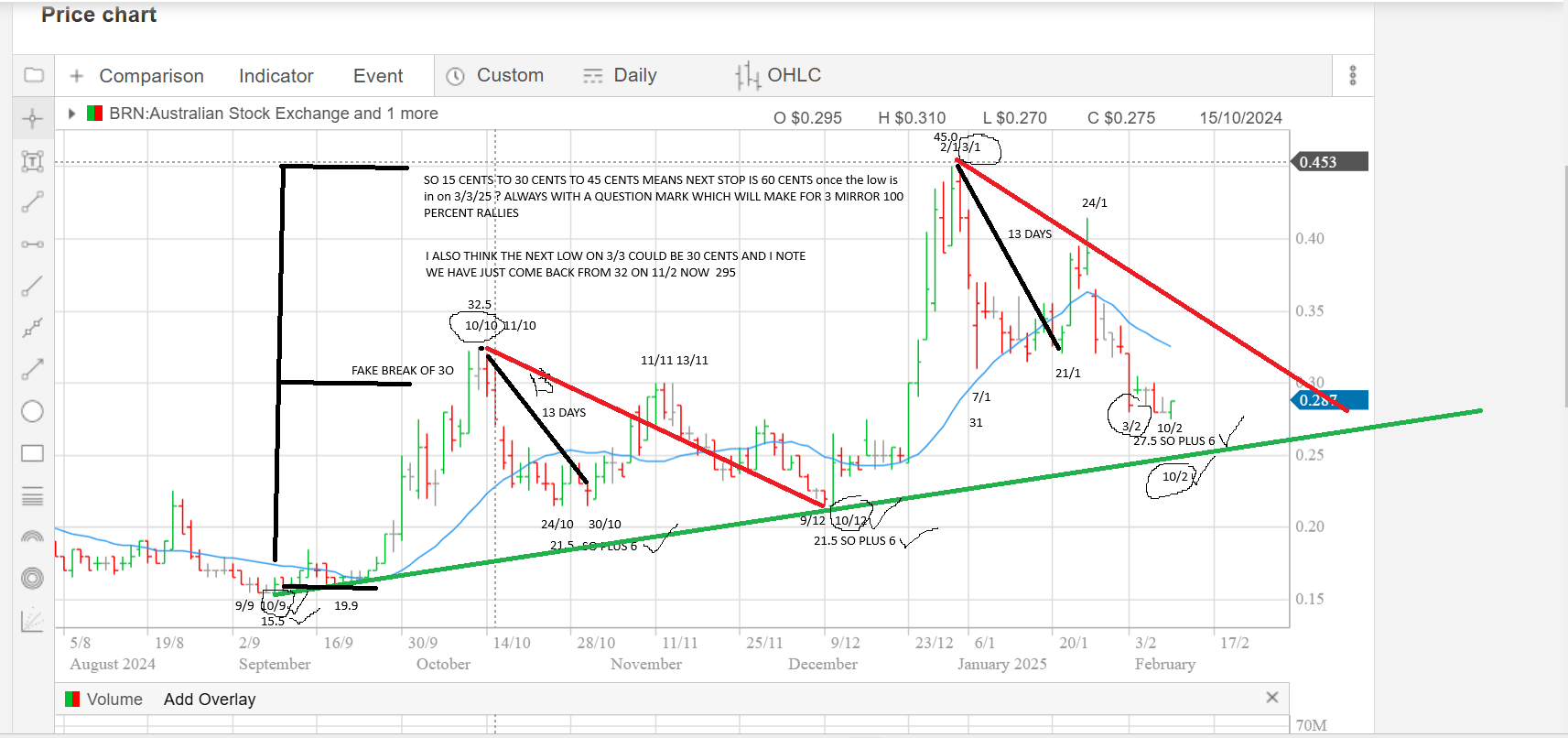
Task: Click the 0.35 price axis label
Action: 1310,310
